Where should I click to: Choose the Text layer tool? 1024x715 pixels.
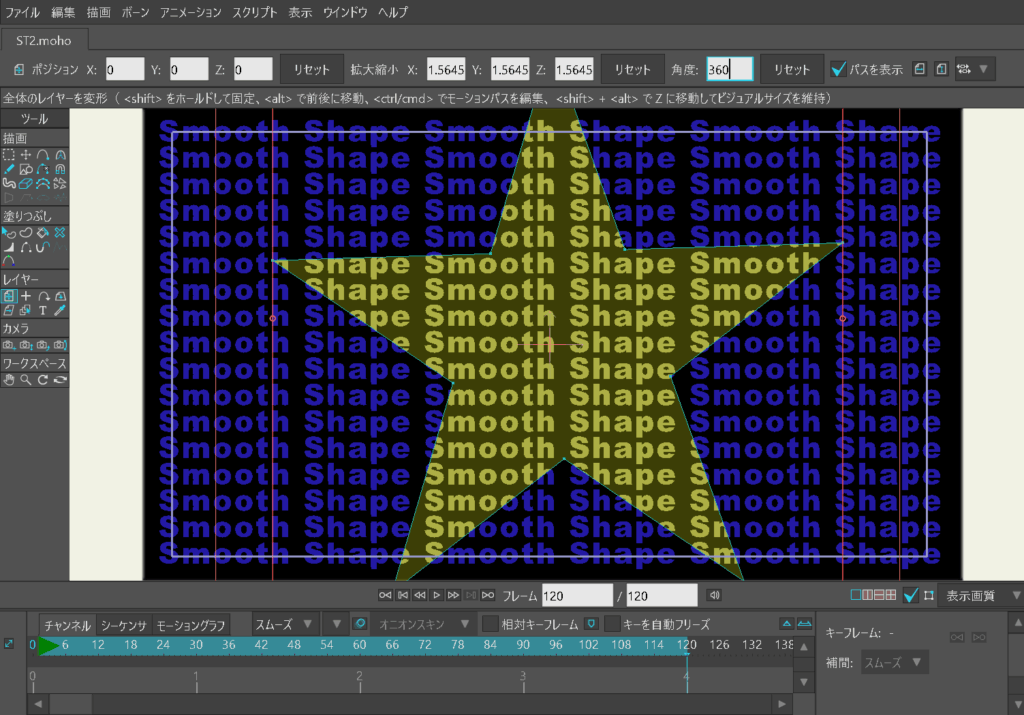[x=43, y=311]
